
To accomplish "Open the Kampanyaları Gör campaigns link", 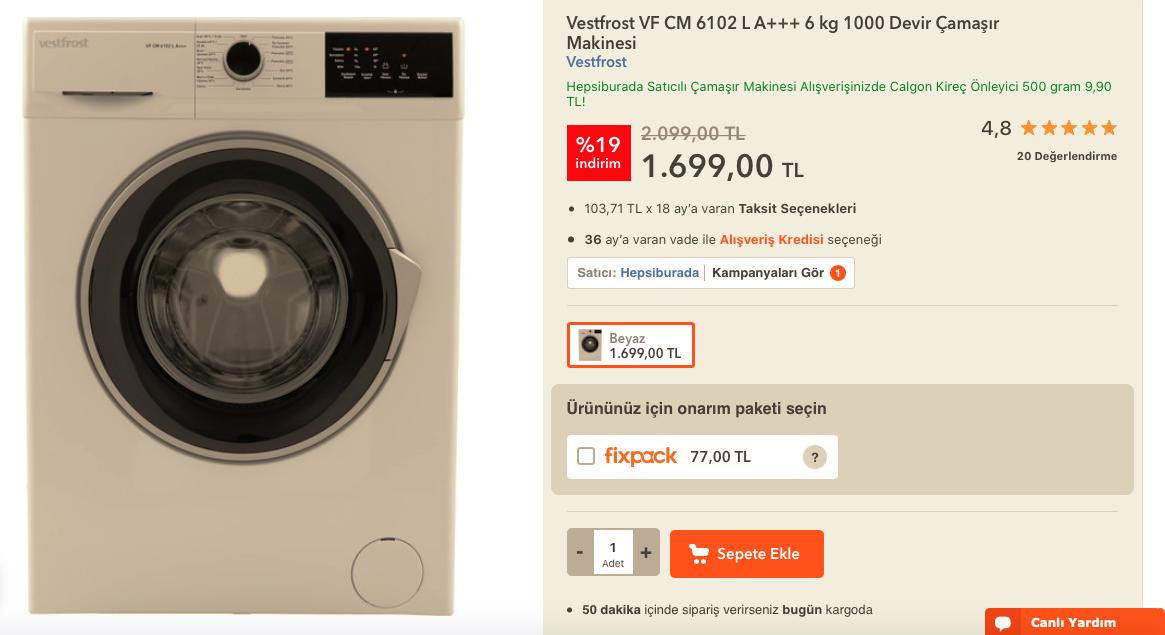I will tap(767, 273).
